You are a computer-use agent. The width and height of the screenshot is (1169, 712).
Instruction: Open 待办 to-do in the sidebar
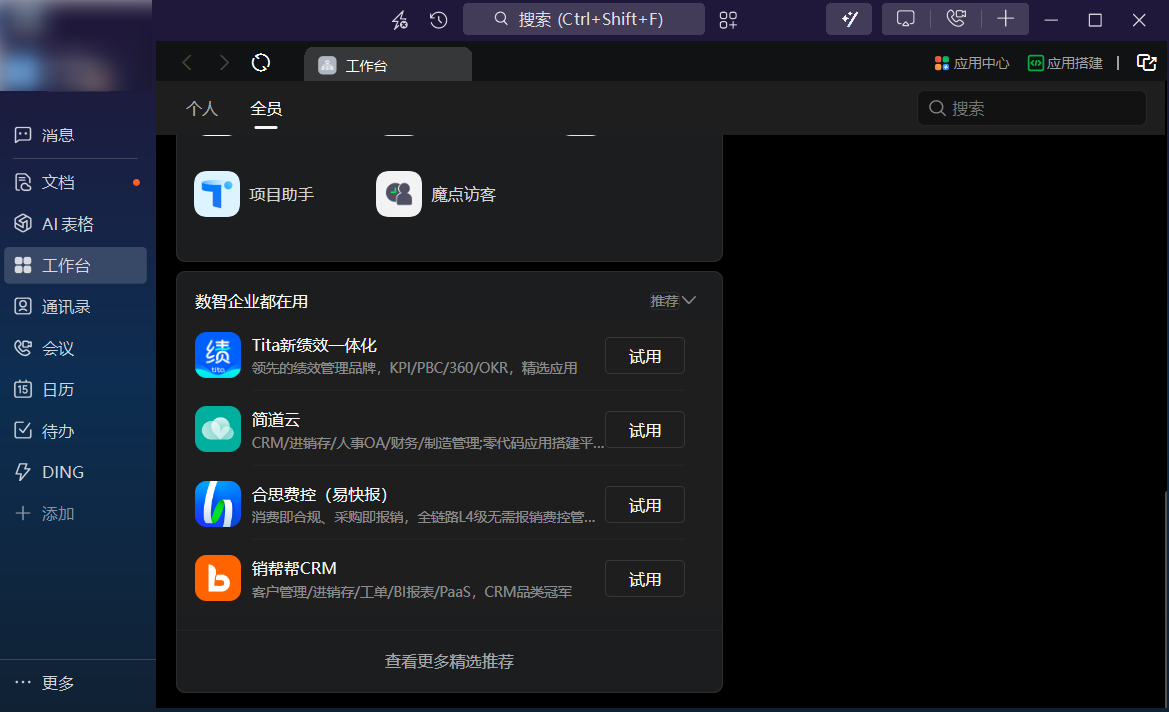[x=75, y=431]
